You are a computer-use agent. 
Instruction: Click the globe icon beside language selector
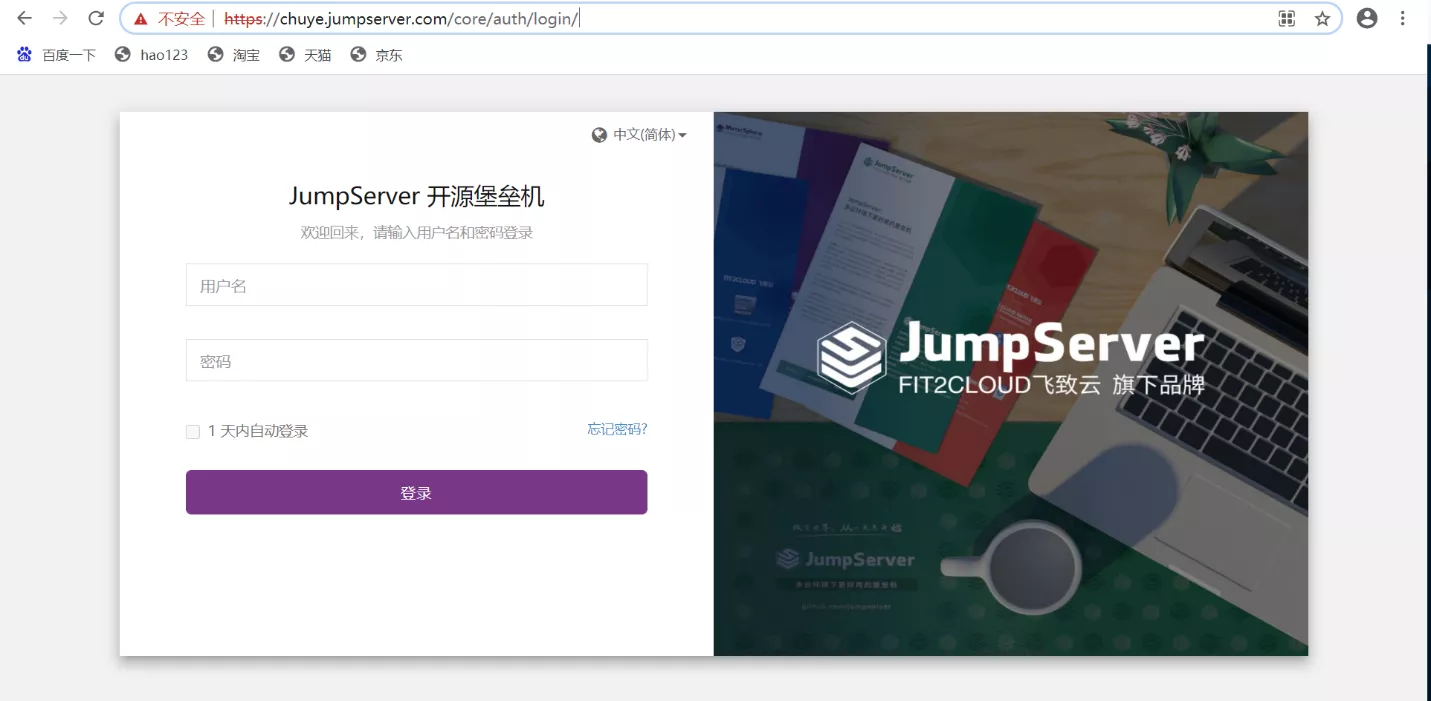tap(600, 135)
